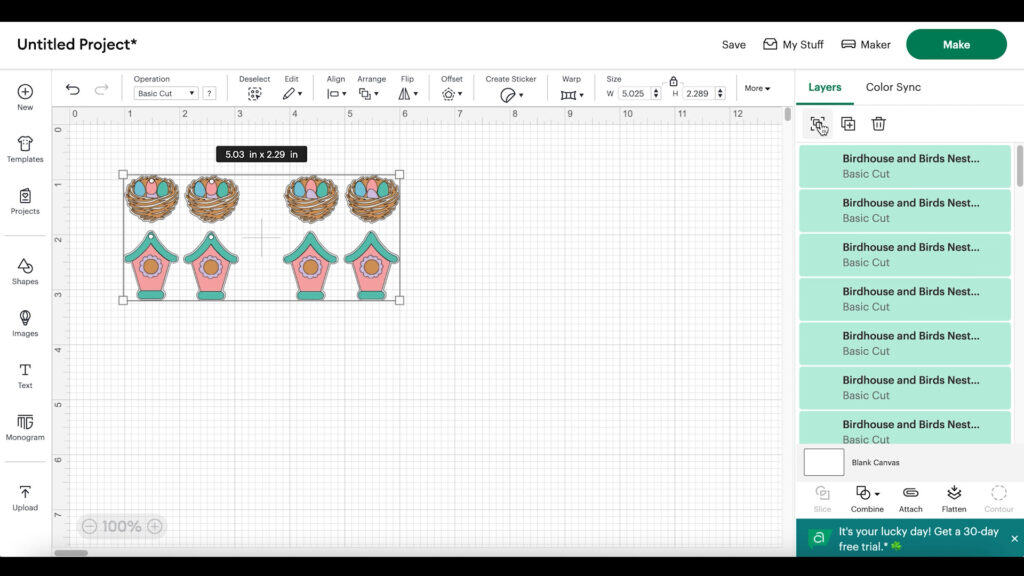Adjust the width stepper arrows
The height and width of the screenshot is (576, 1024).
click(656, 93)
